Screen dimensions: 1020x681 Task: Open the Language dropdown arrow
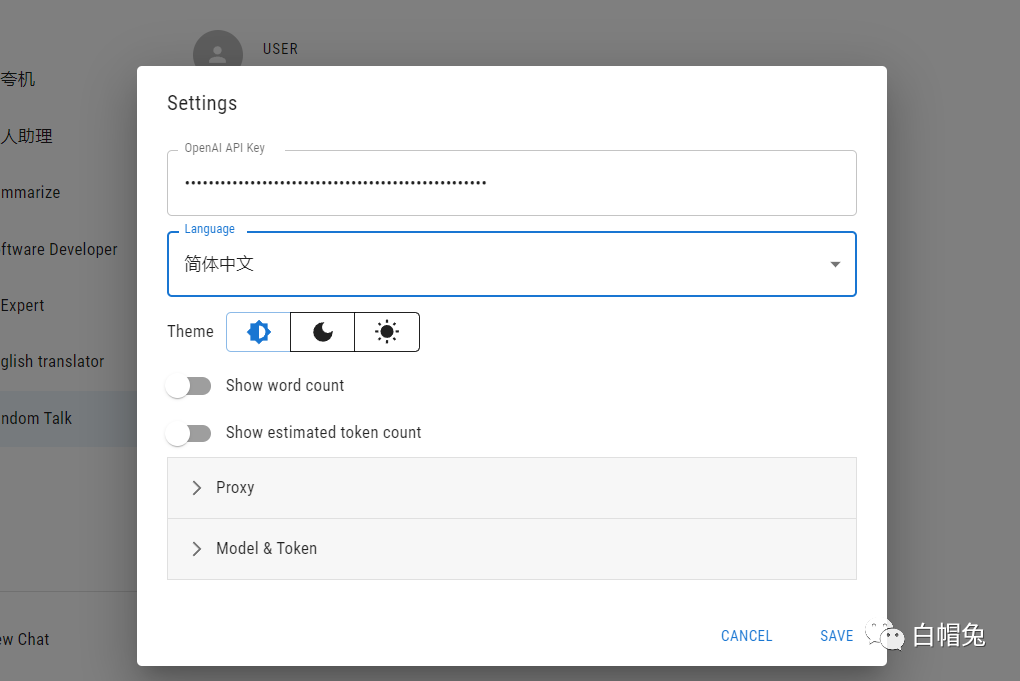[x=835, y=264]
